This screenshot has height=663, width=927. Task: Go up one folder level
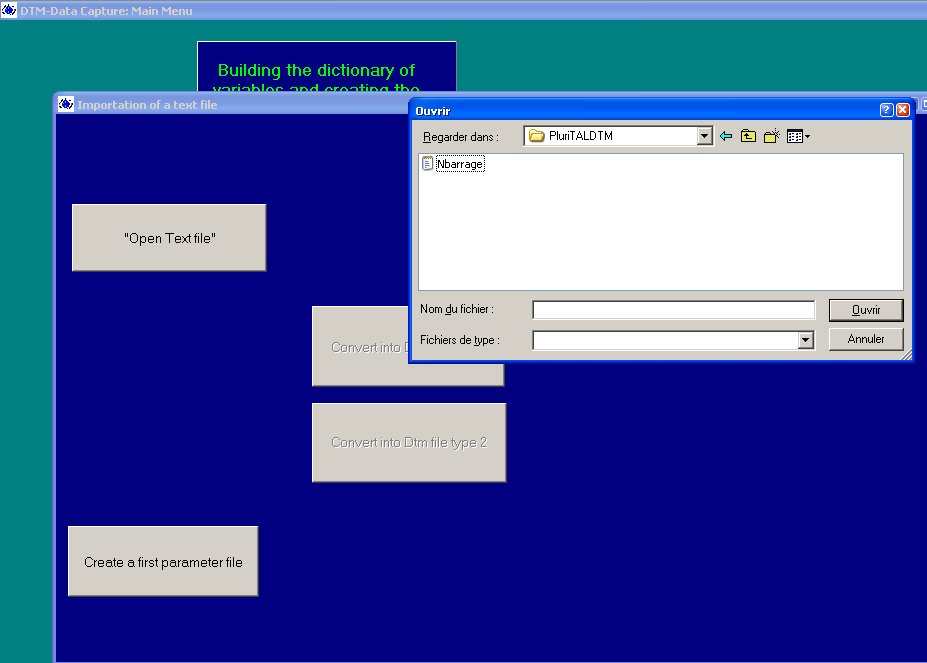(748, 137)
